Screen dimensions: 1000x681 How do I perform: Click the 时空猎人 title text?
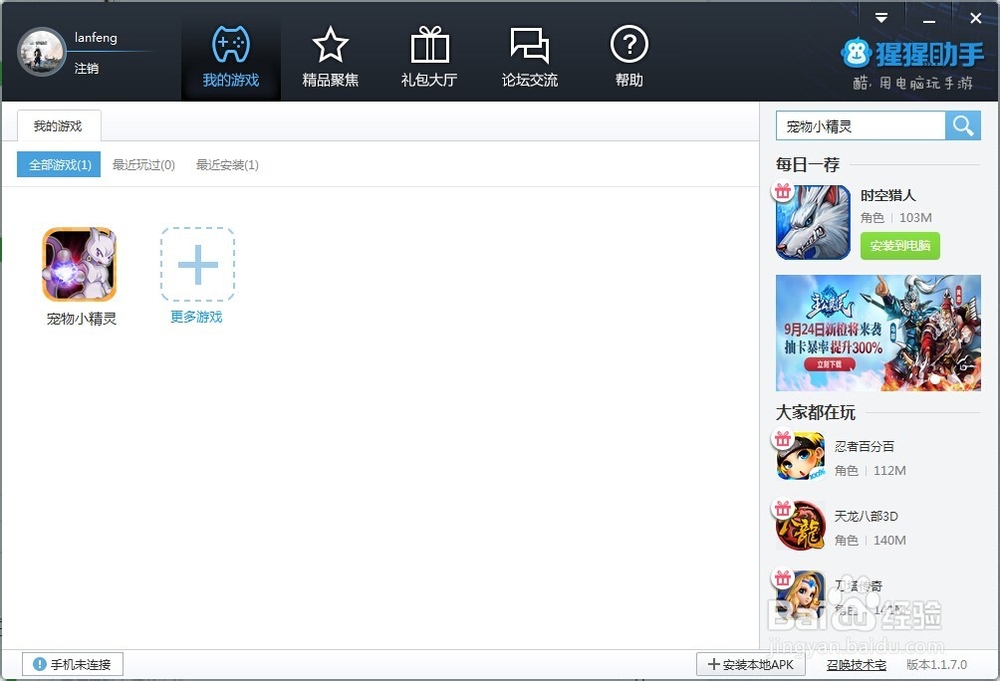click(888, 195)
